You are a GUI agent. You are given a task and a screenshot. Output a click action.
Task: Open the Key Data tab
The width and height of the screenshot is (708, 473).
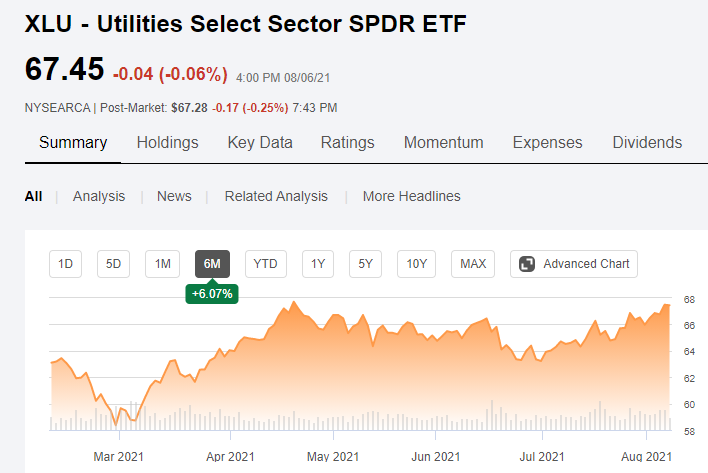coord(260,143)
